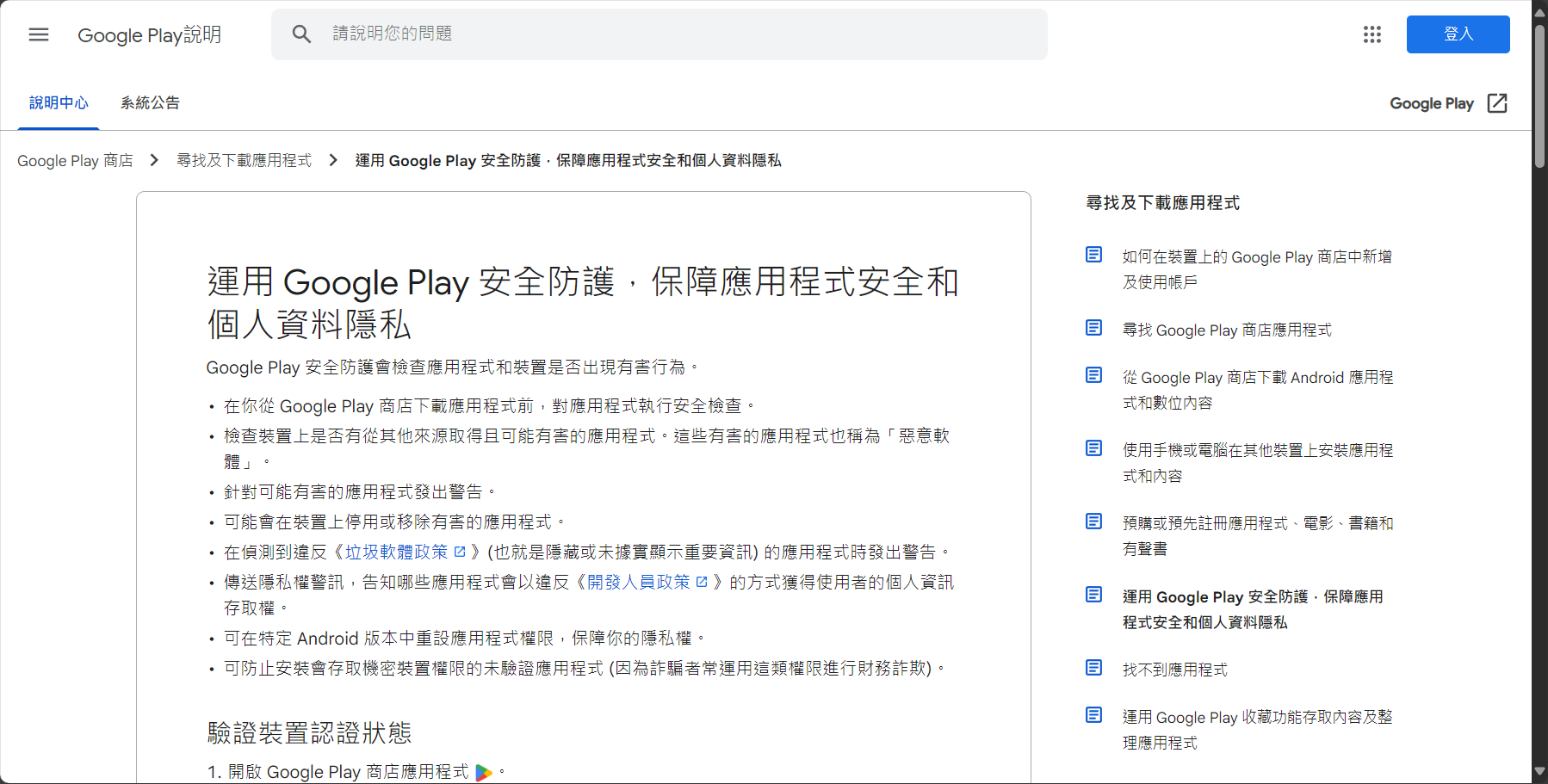Click the vertical scrollbar thumb

[1539, 96]
